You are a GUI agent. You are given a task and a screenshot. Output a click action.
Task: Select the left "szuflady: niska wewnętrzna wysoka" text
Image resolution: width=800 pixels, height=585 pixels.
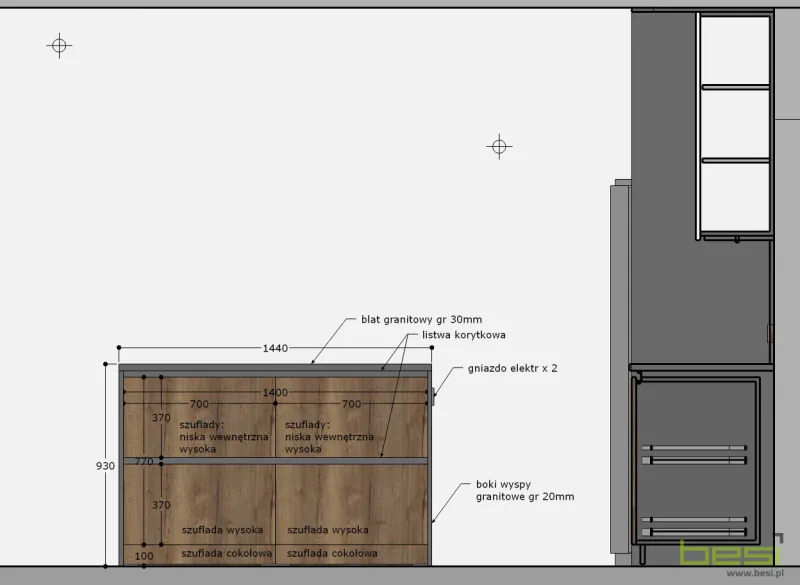tap(224, 437)
